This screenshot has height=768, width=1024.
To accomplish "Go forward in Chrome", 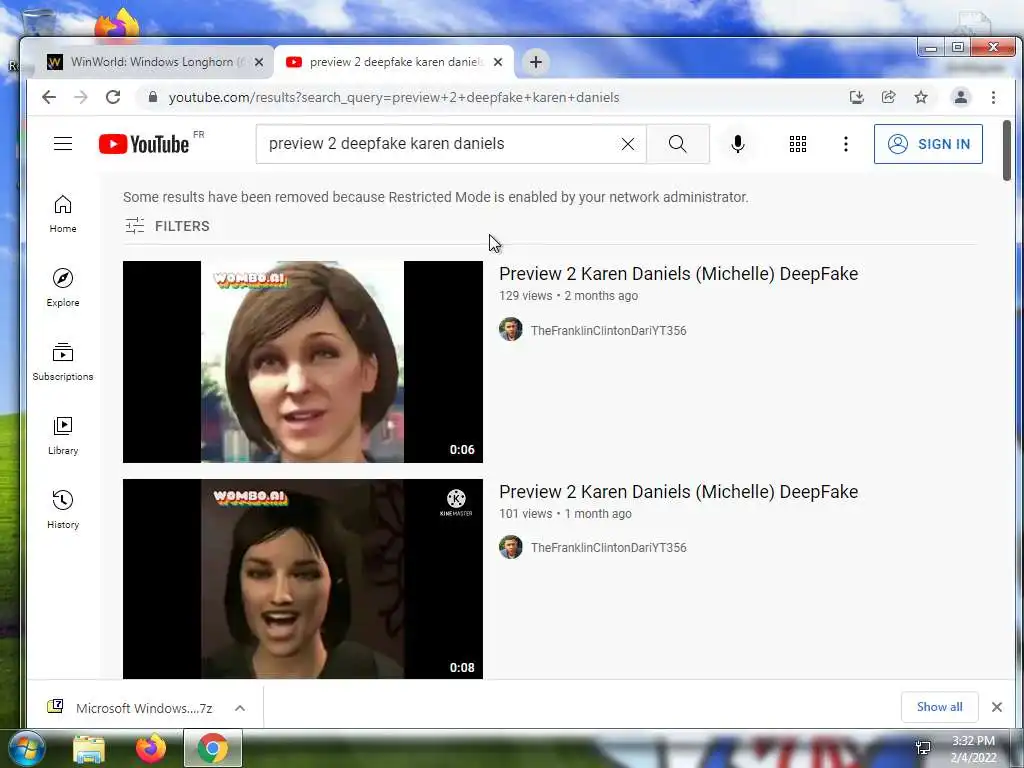I will pyautogui.click(x=81, y=97).
